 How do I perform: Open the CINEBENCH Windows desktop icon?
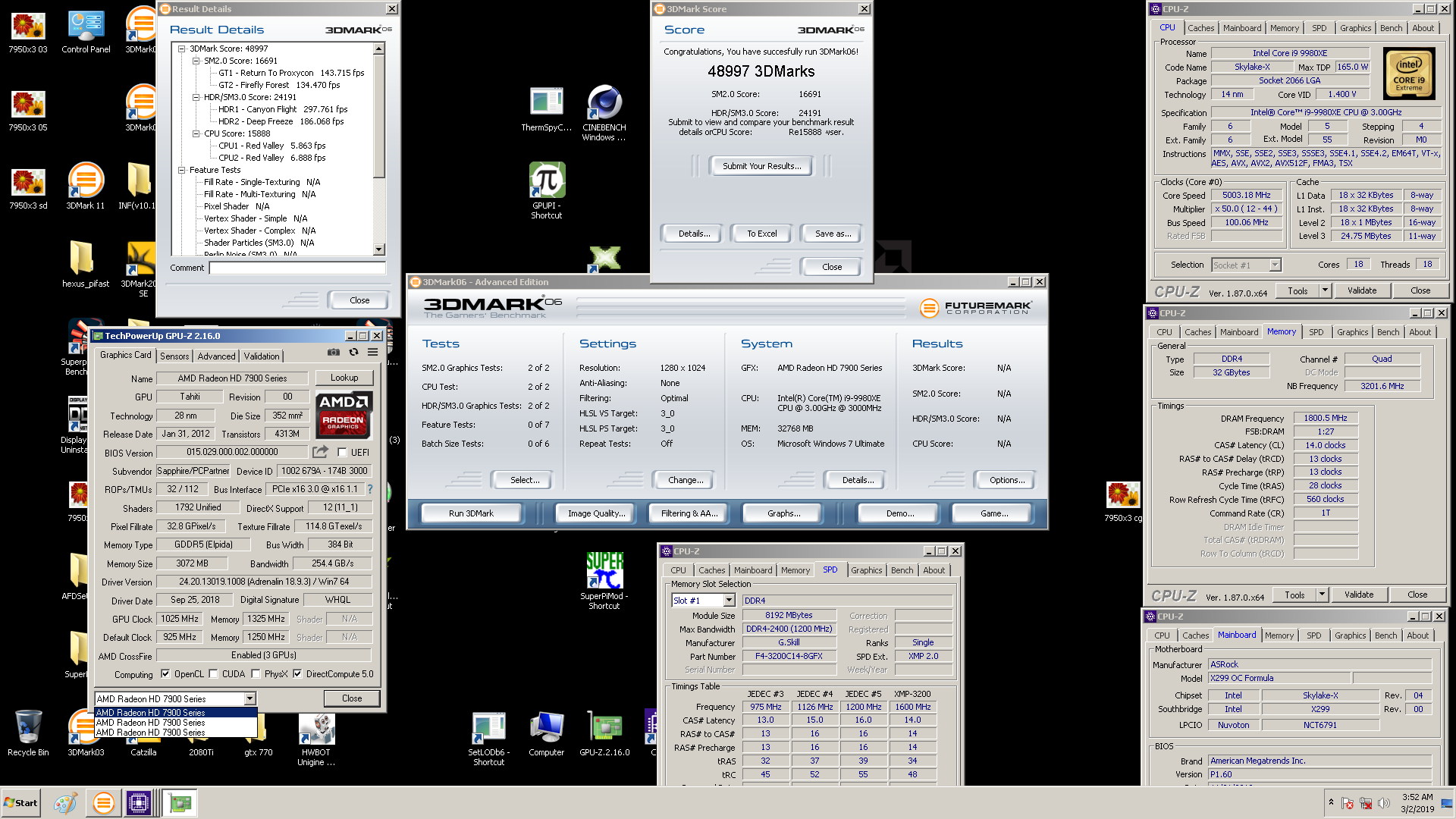coord(604,113)
